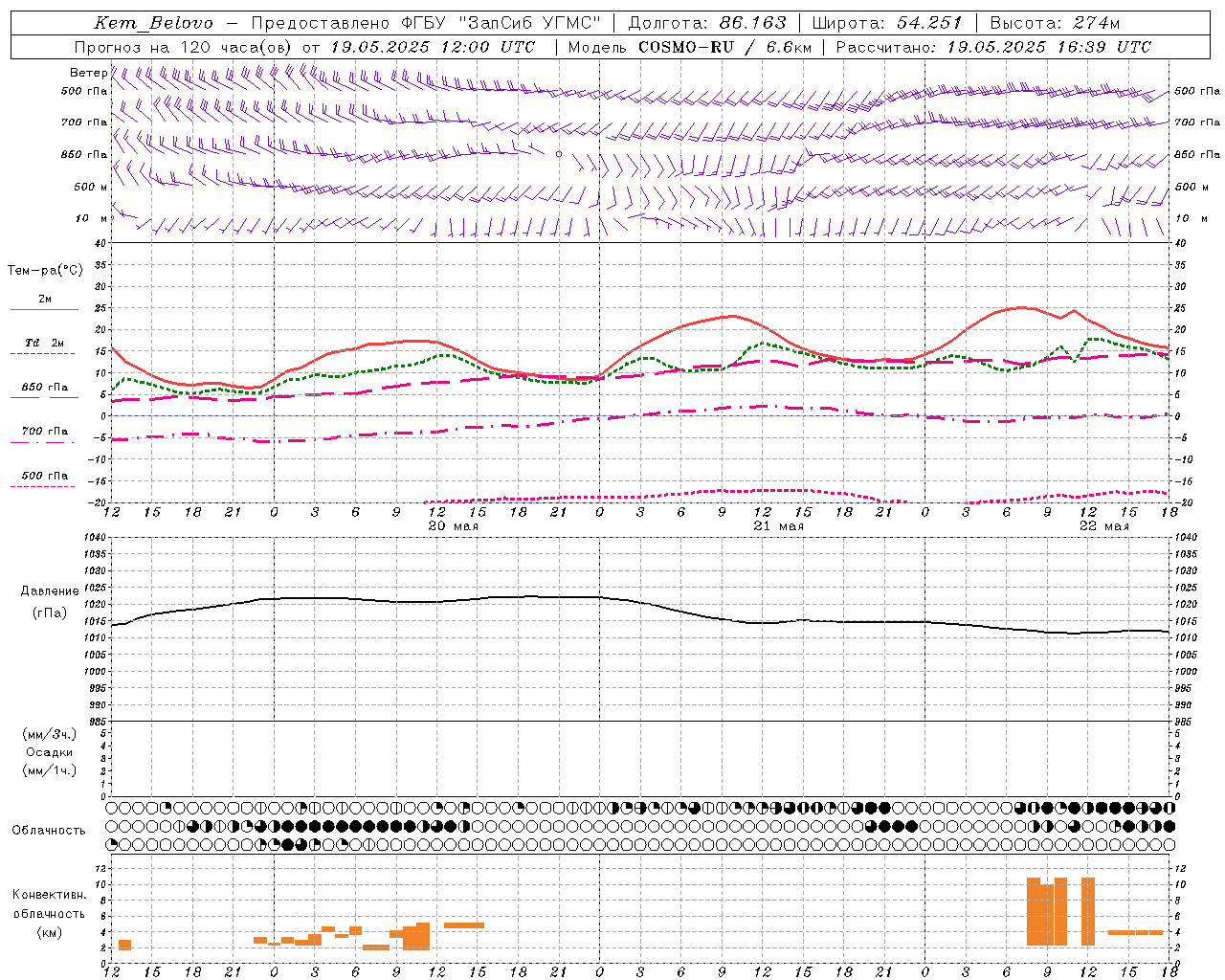1225x980 pixels.
Task: Click the 10 м wind level label on left axis
Action: (x=92, y=219)
